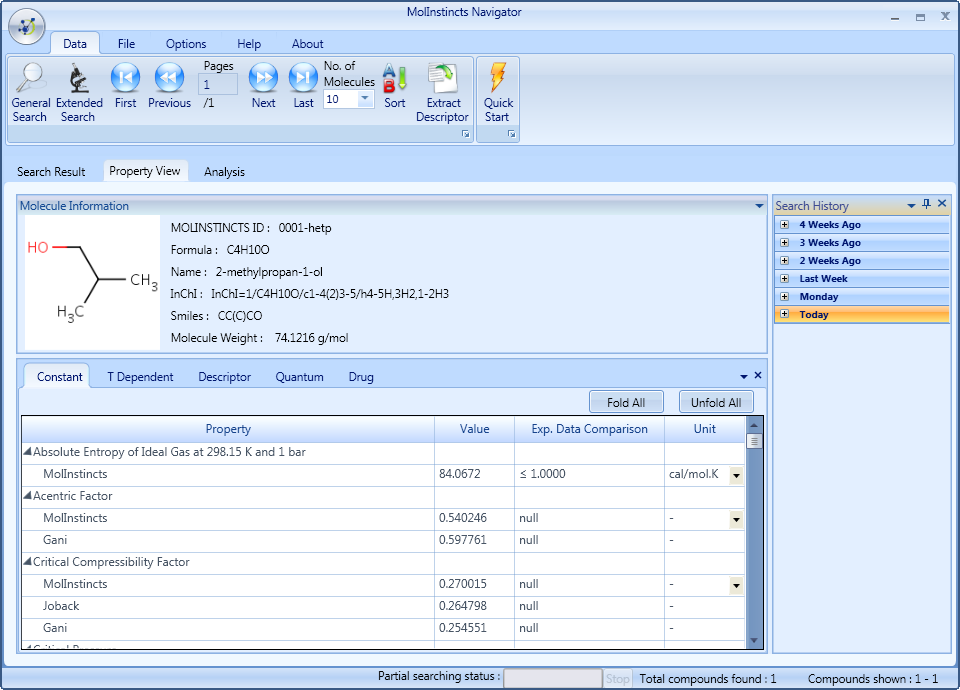960x690 pixels.
Task: Click the Property column header
Action: coord(228,429)
